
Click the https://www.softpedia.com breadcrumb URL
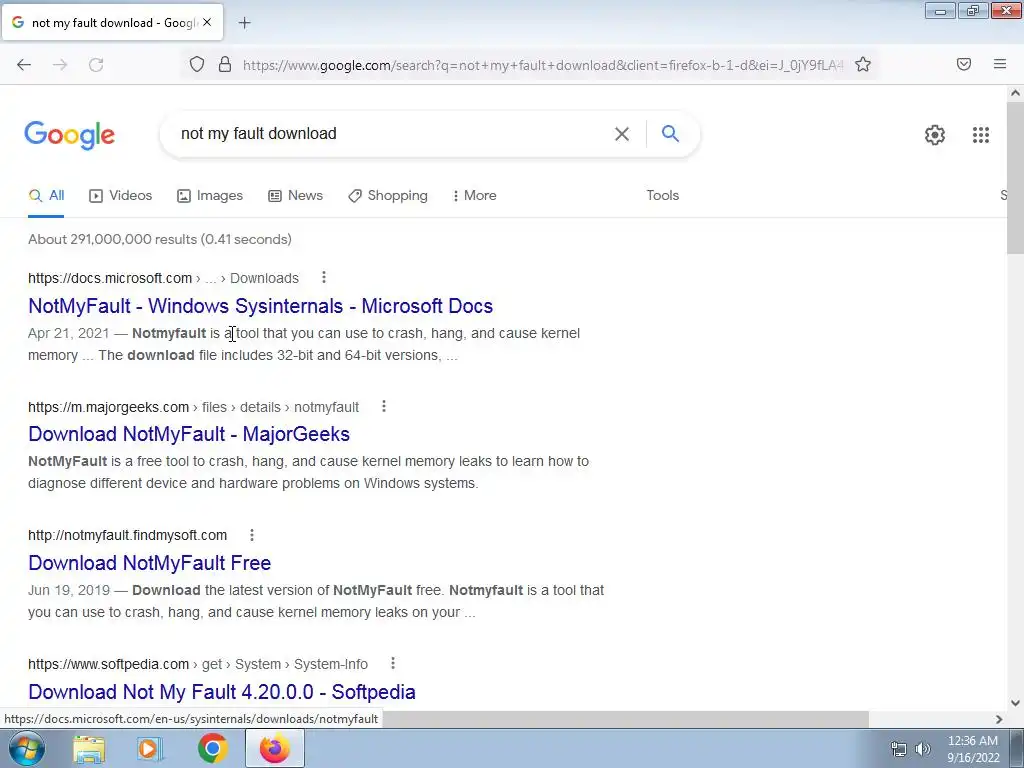point(108,664)
